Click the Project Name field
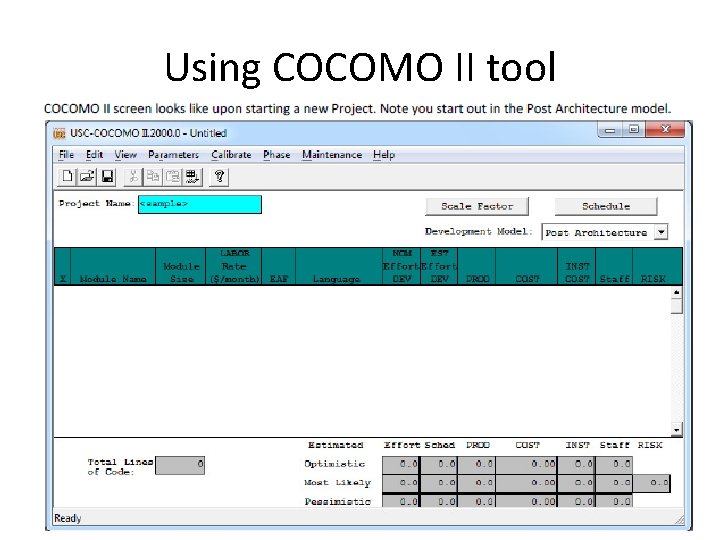720x540 pixels. tap(200, 204)
